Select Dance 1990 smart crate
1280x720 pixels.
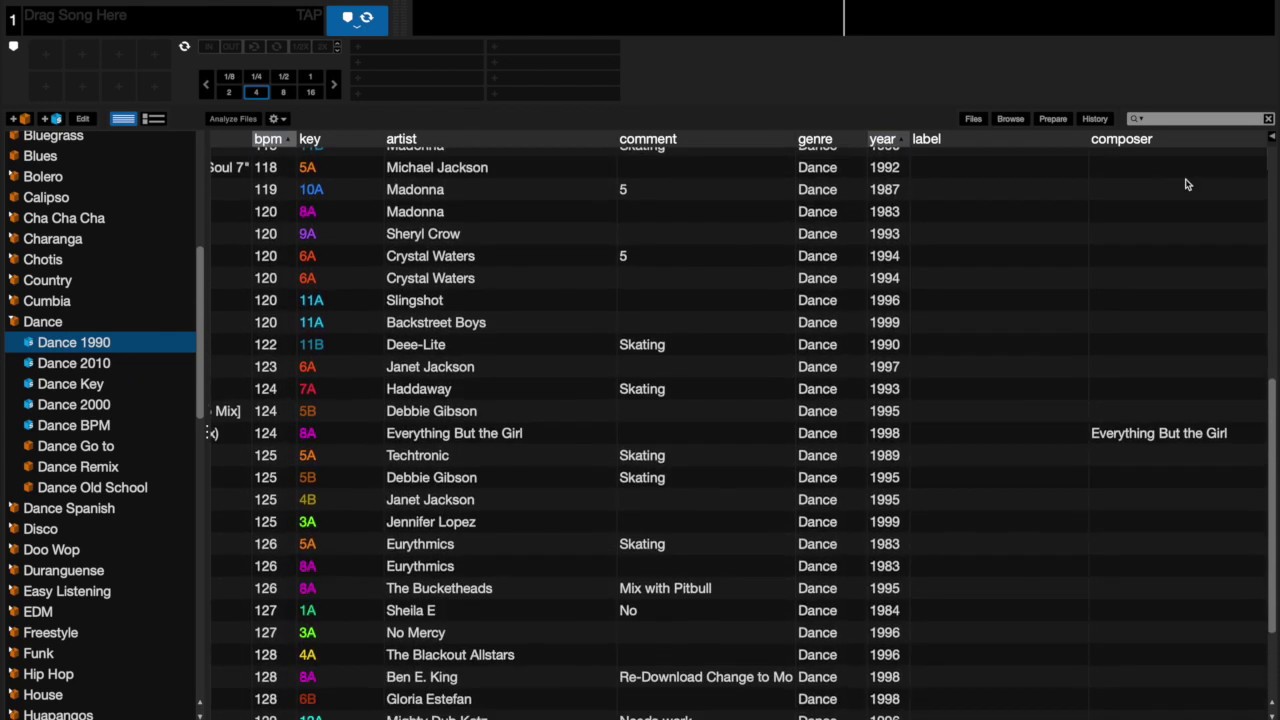100,342
